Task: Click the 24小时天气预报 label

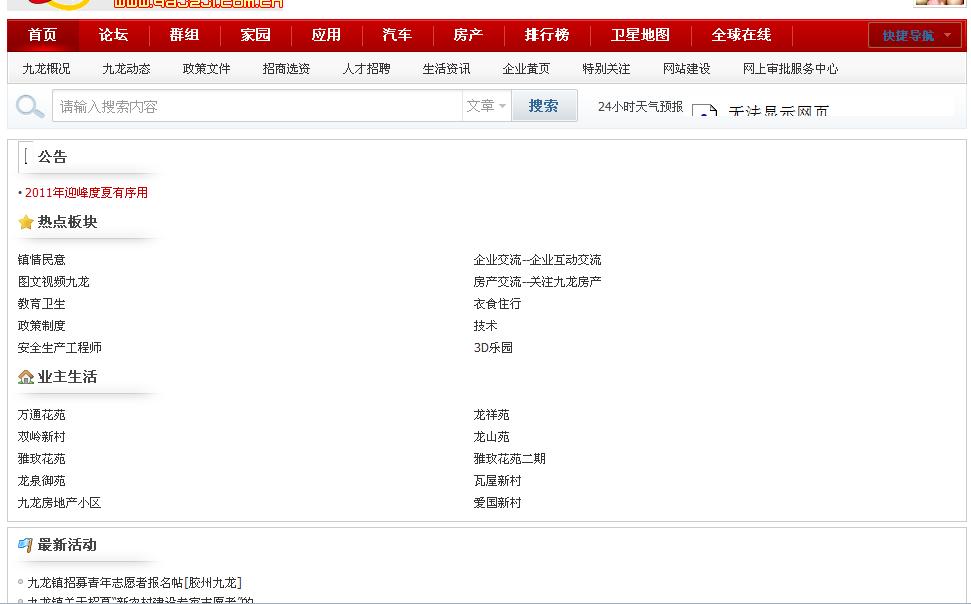Action: point(640,107)
